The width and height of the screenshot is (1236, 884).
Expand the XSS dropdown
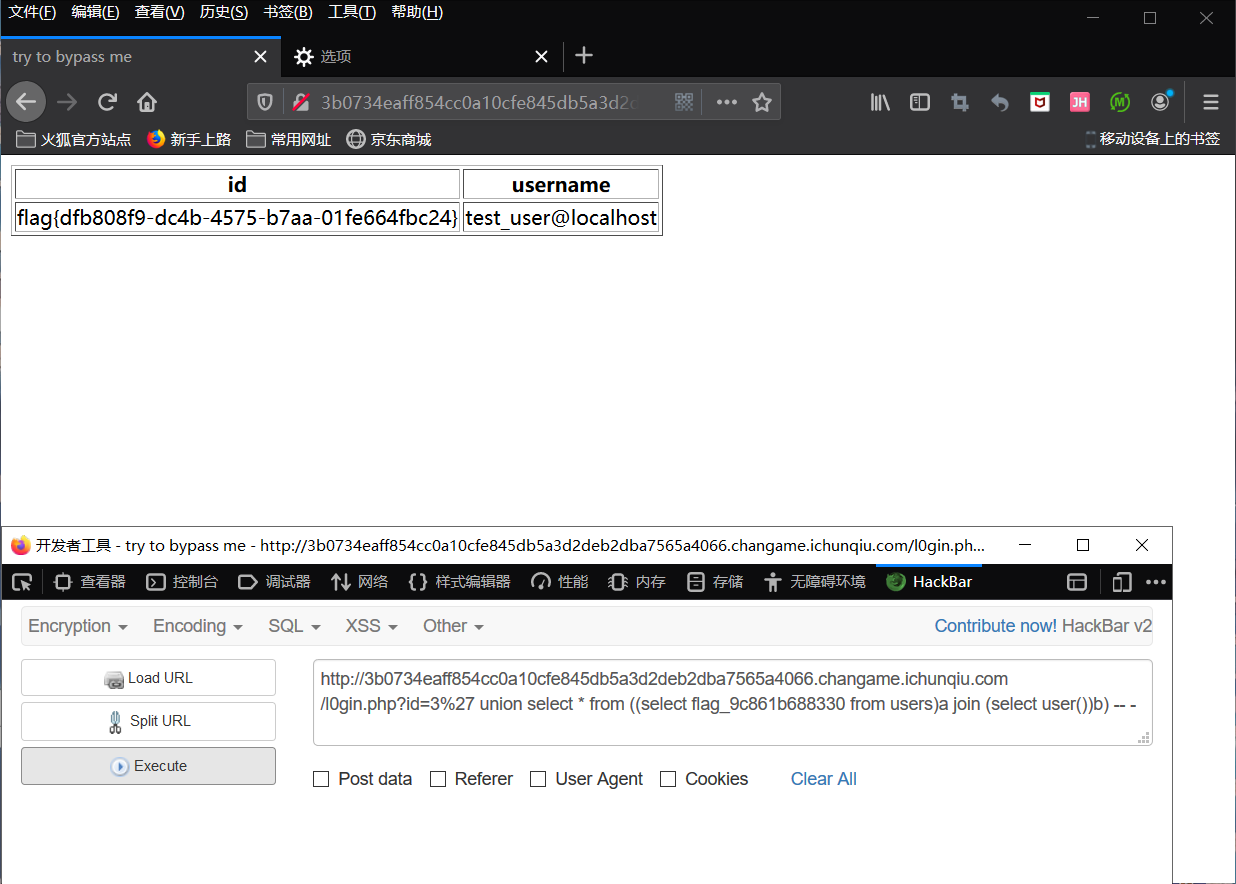[x=371, y=626]
